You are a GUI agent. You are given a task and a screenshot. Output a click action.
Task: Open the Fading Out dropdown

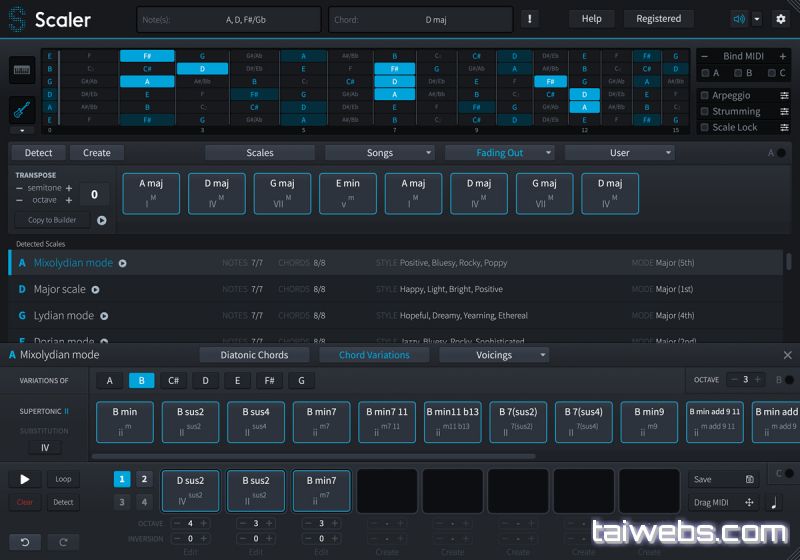(500, 152)
